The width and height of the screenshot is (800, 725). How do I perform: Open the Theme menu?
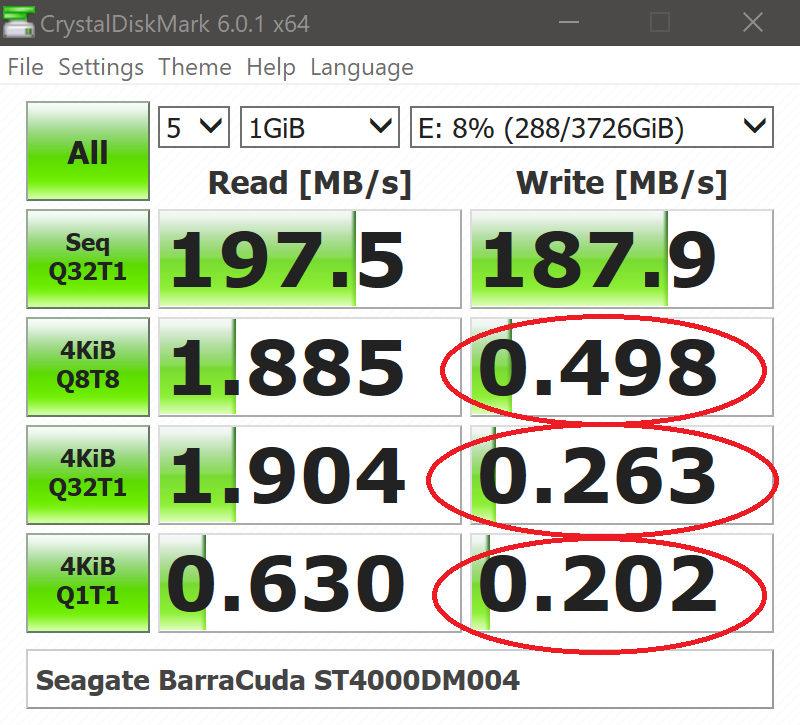click(195, 68)
